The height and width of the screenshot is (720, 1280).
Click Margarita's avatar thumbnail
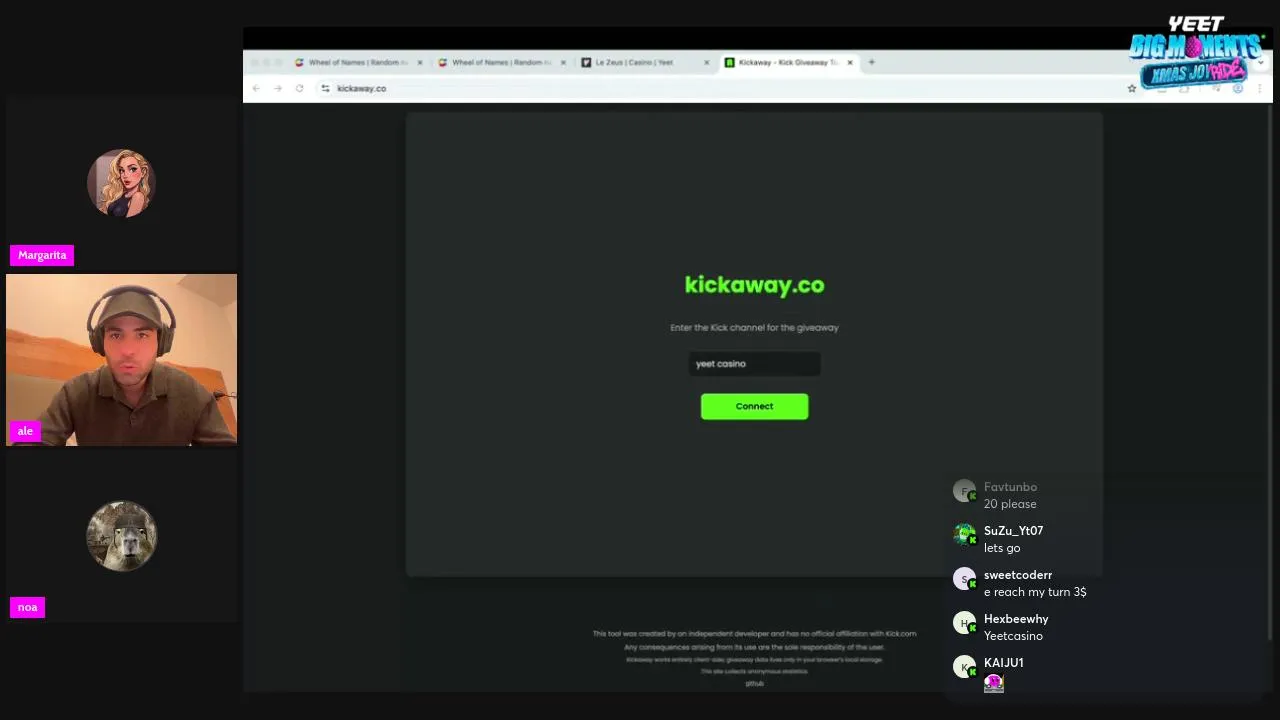[121, 183]
